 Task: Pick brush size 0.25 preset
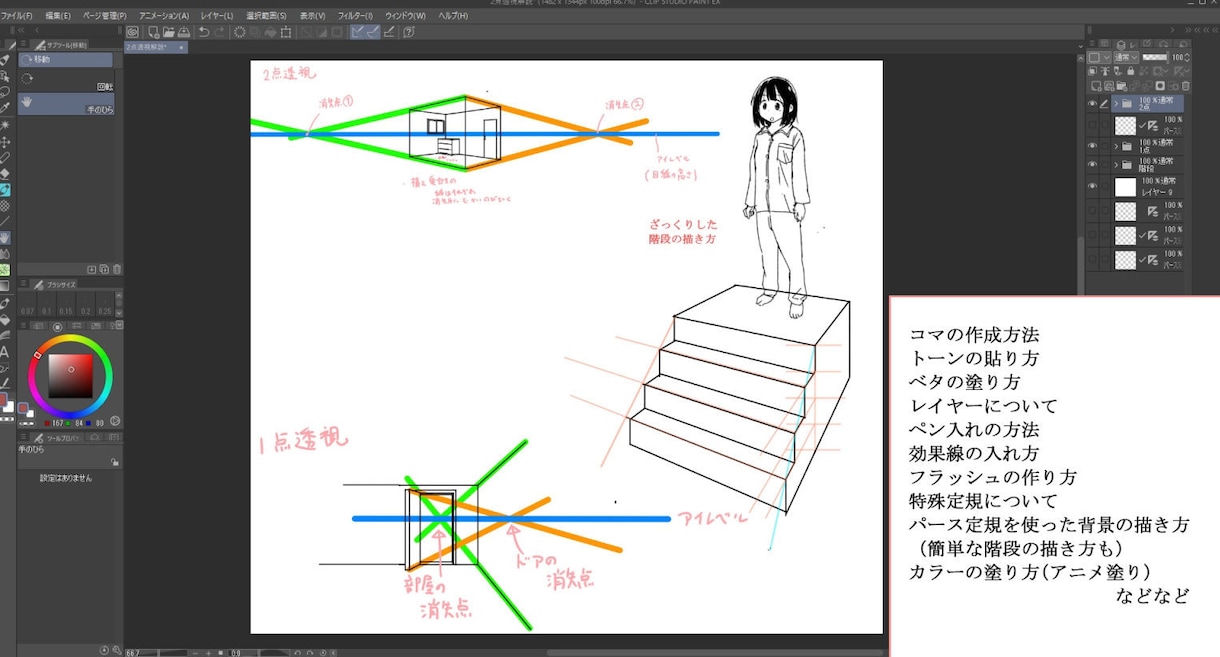(x=105, y=303)
